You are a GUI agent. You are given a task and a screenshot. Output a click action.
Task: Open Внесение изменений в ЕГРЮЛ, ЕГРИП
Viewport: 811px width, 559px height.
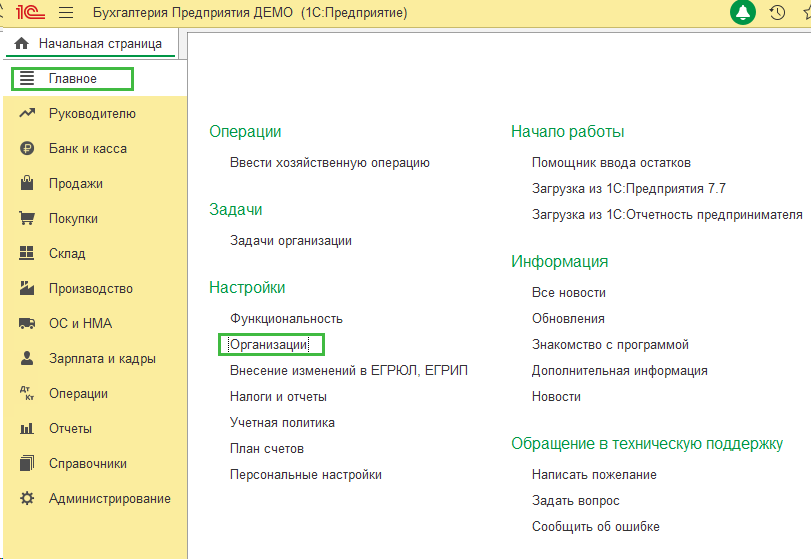[349, 370]
